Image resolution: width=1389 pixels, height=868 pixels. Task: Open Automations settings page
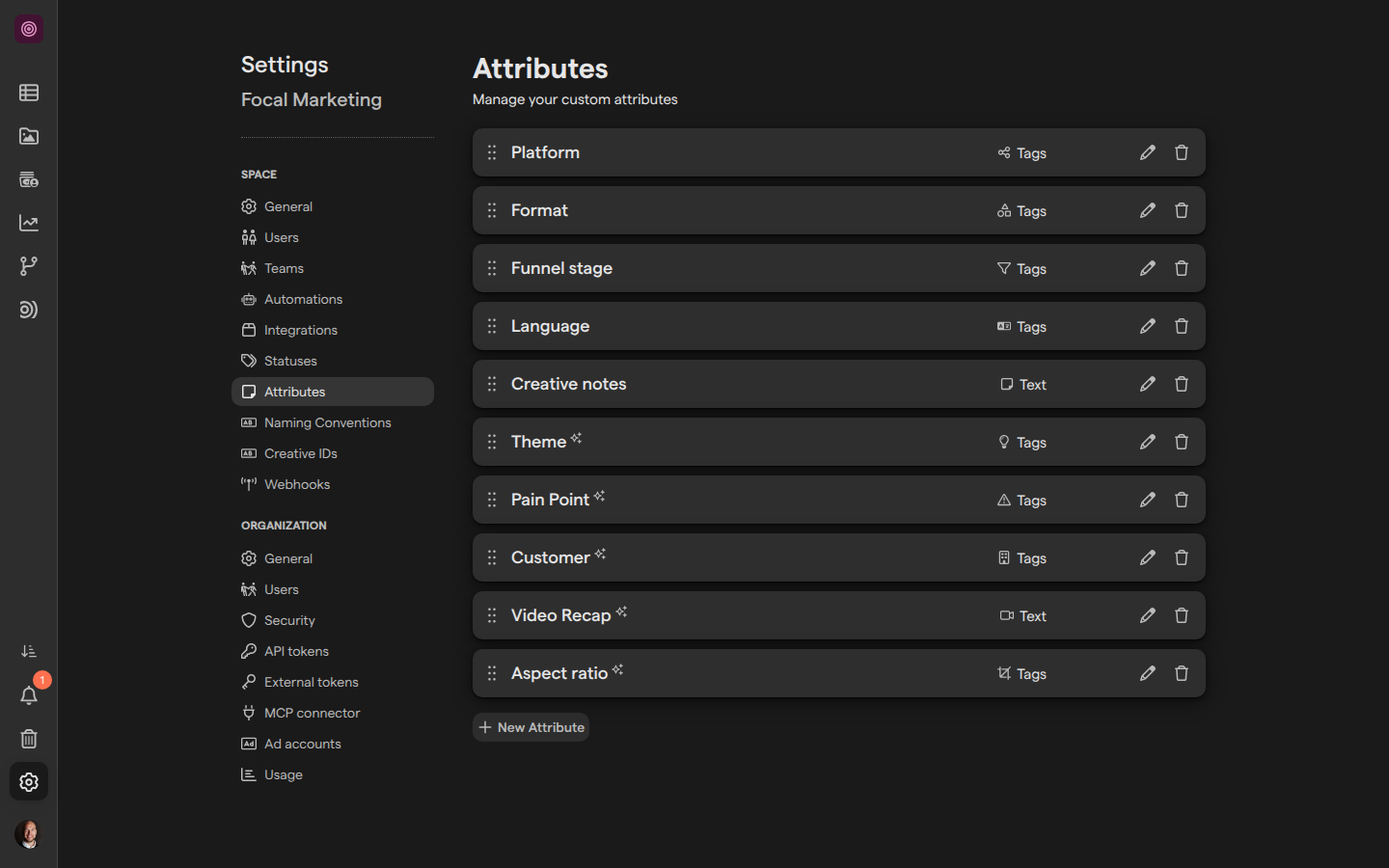click(x=333, y=299)
